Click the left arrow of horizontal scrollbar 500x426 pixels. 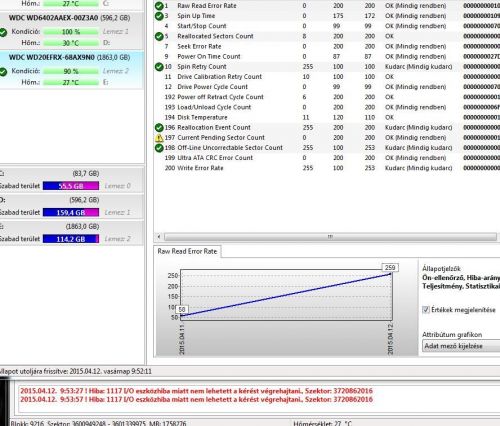(159, 237)
